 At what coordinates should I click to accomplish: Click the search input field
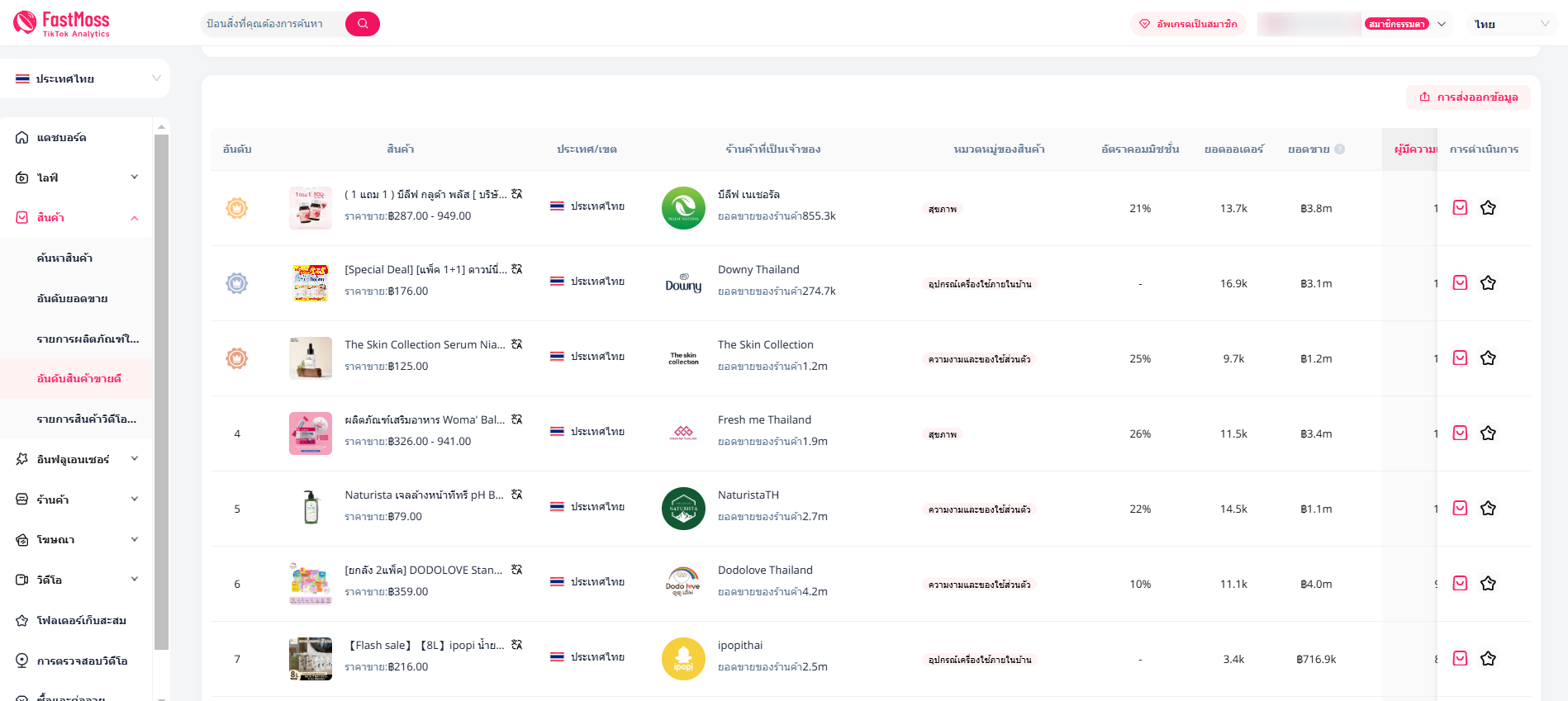pos(271,24)
